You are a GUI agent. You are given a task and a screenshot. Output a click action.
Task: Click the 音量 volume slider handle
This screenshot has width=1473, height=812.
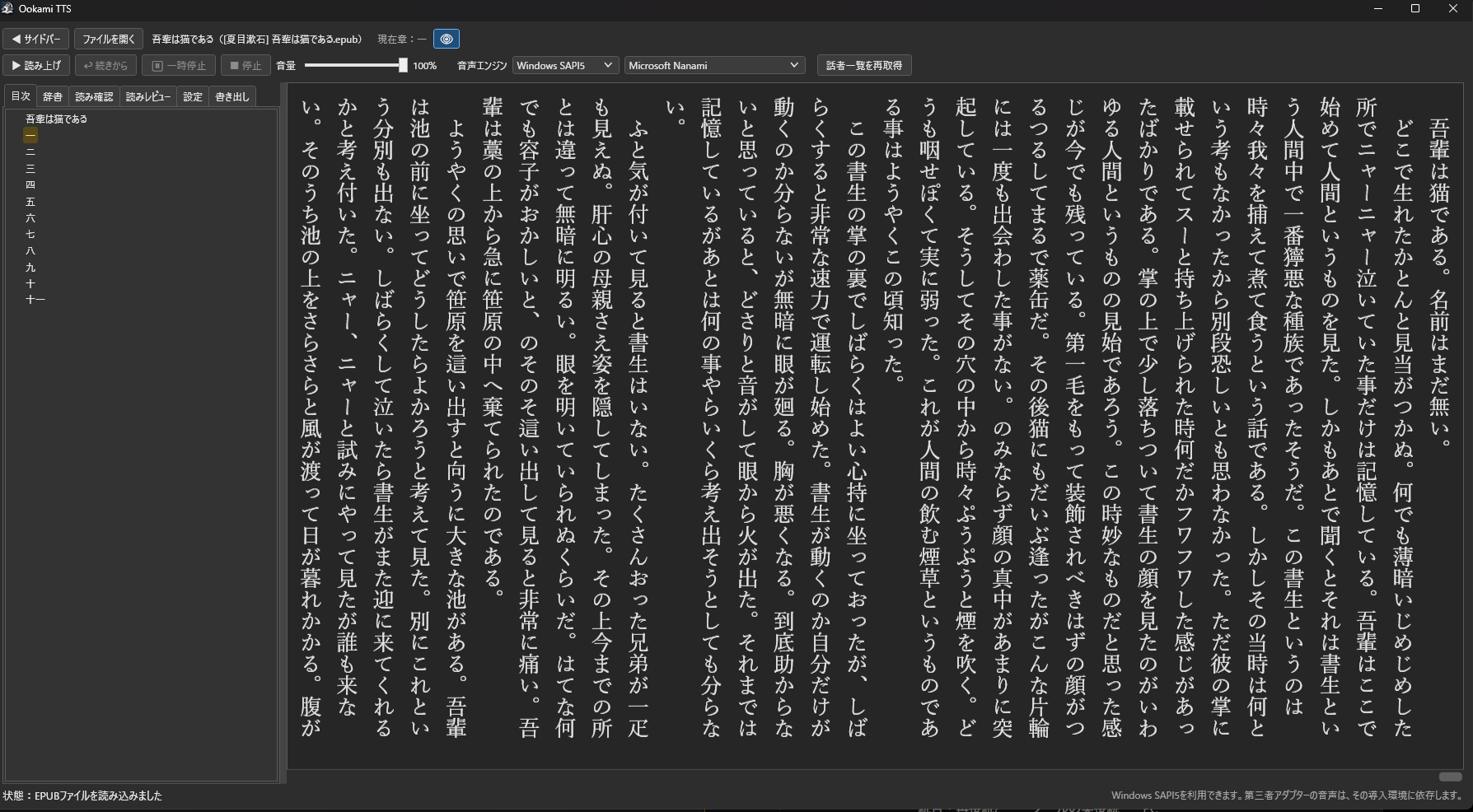pos(403,65)
